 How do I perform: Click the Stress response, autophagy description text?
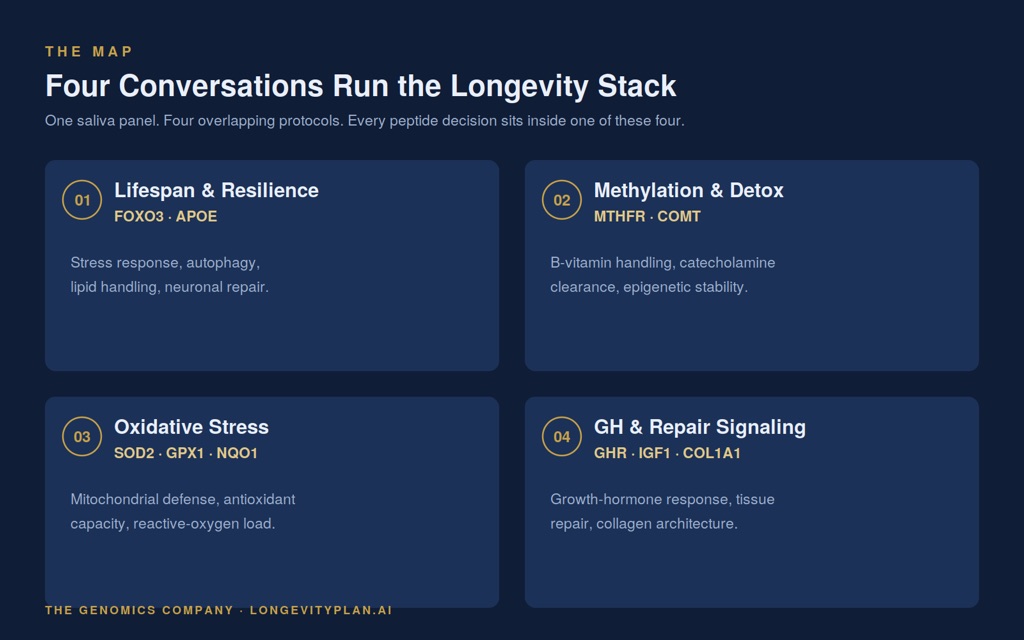tap(170, 275)
